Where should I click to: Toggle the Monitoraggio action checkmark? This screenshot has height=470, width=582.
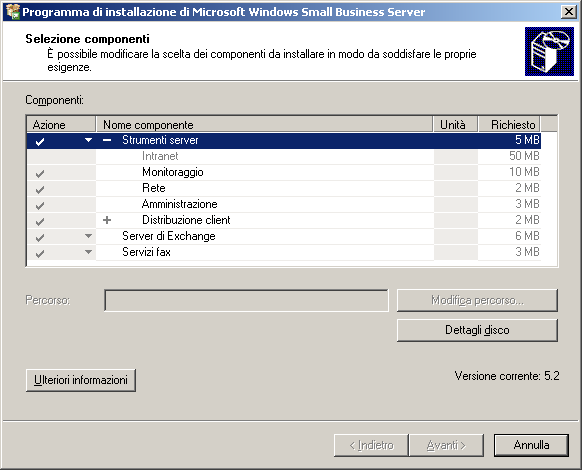[40, 173]
